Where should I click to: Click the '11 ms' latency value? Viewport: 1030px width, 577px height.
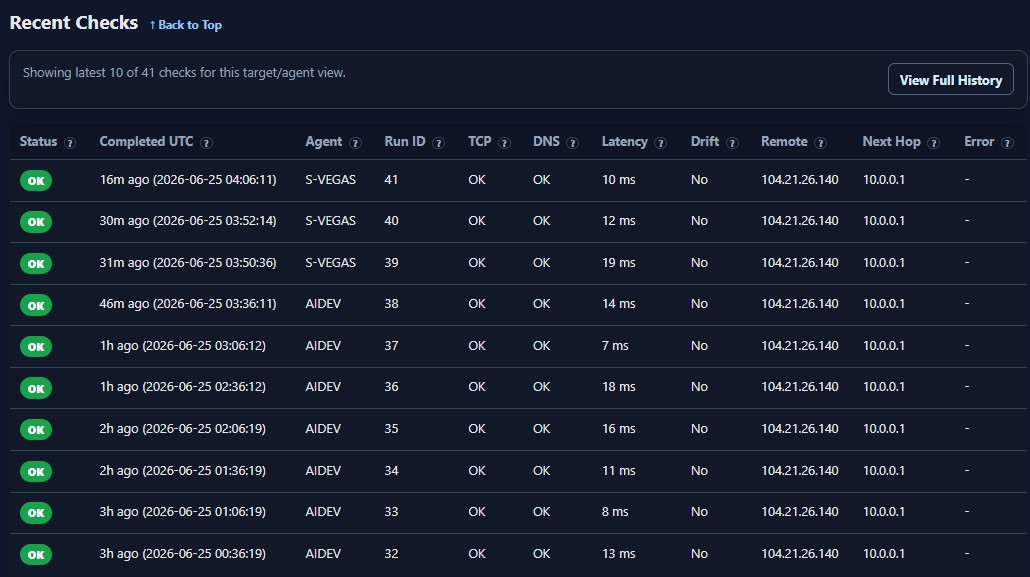tap(619, 471)
